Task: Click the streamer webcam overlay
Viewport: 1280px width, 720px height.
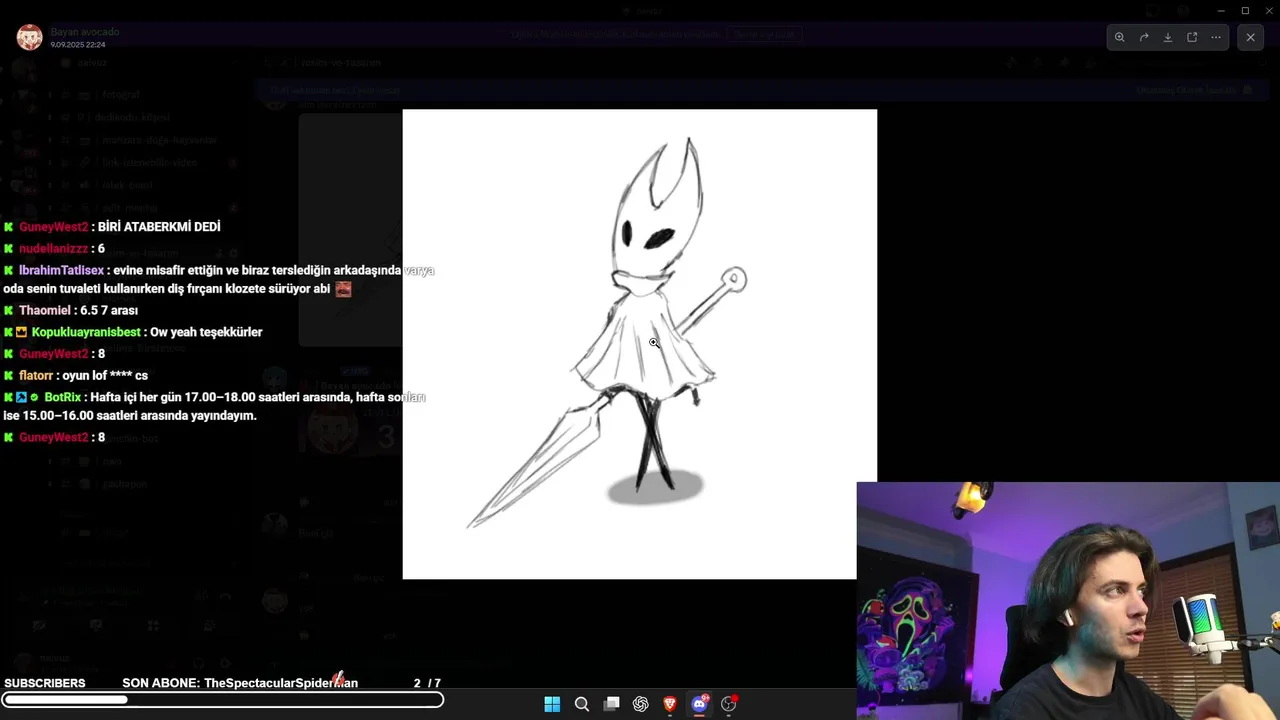Action: (x=1068, y=601)
